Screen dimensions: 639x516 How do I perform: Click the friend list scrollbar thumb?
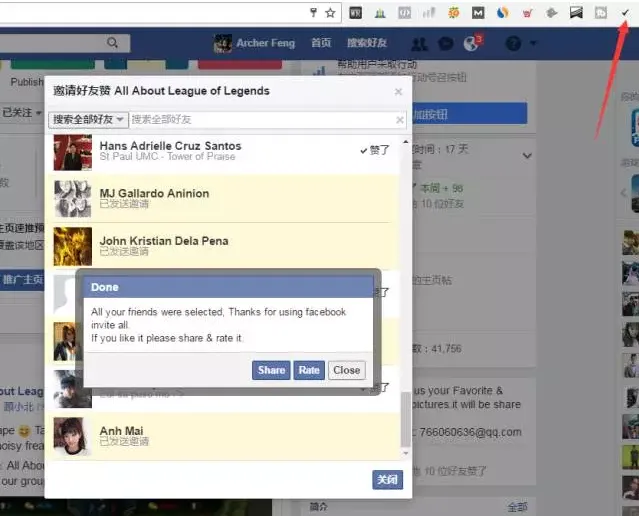(x=405, y=419)
